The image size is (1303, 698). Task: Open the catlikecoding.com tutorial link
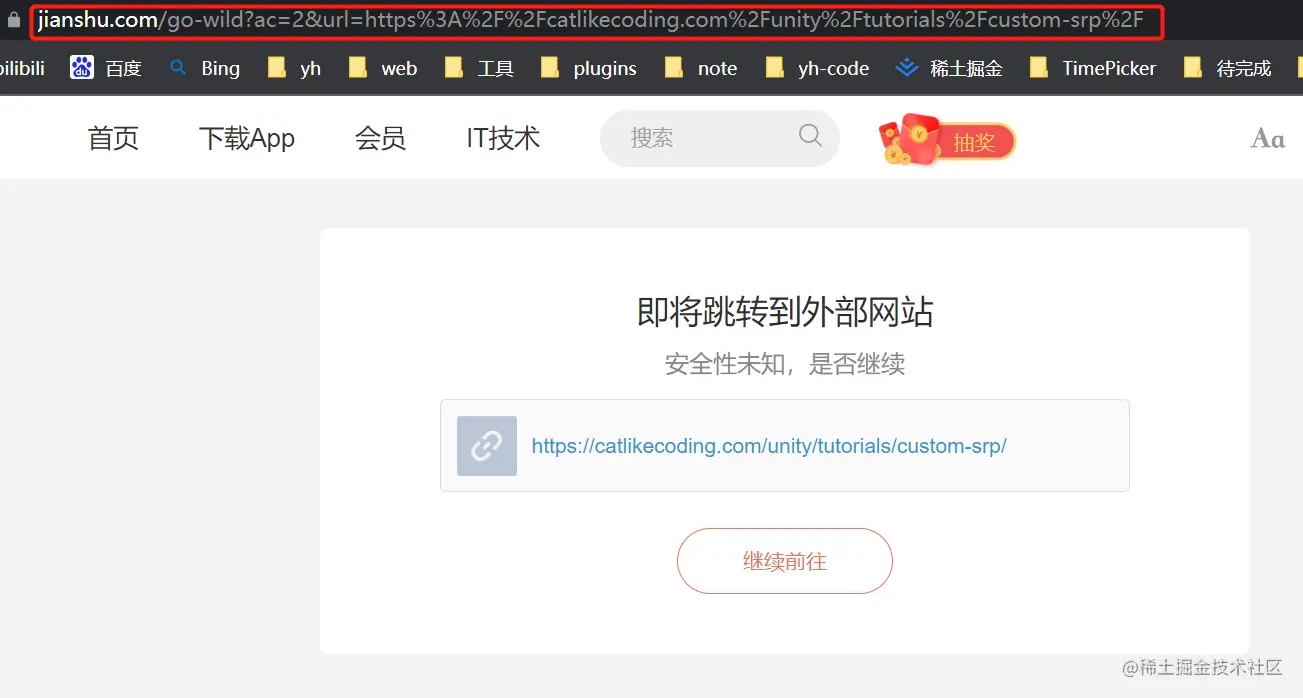pos(768,445)
